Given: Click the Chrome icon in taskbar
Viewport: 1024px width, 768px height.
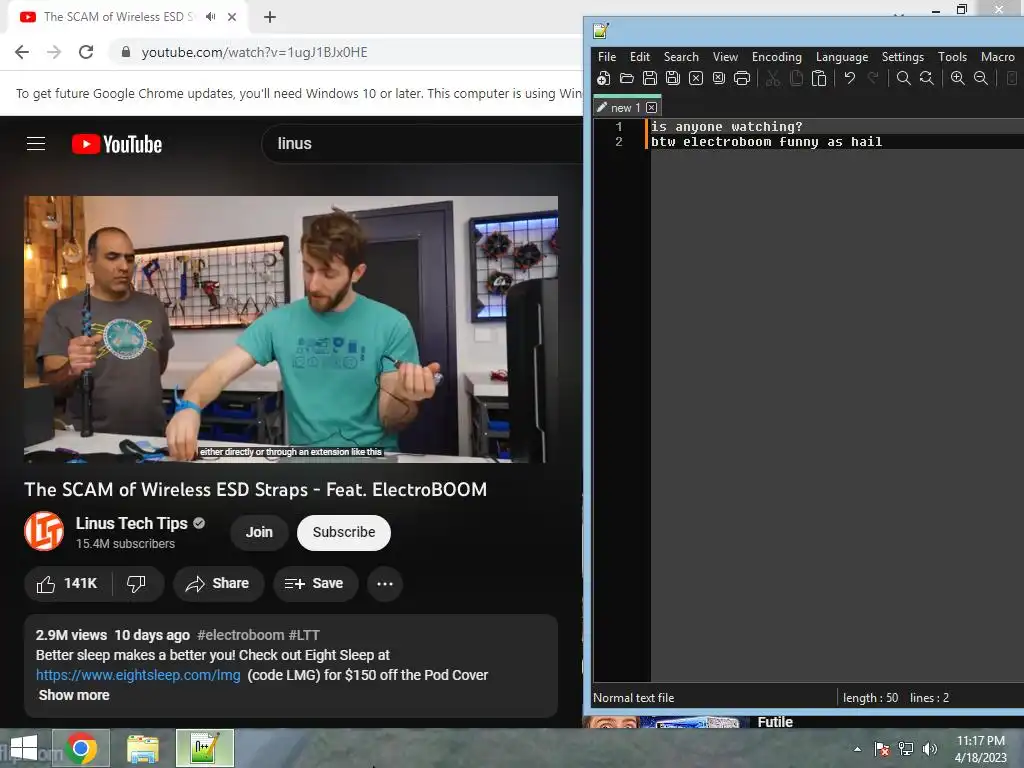Looking at the screenshot, I should pos(81,748).
